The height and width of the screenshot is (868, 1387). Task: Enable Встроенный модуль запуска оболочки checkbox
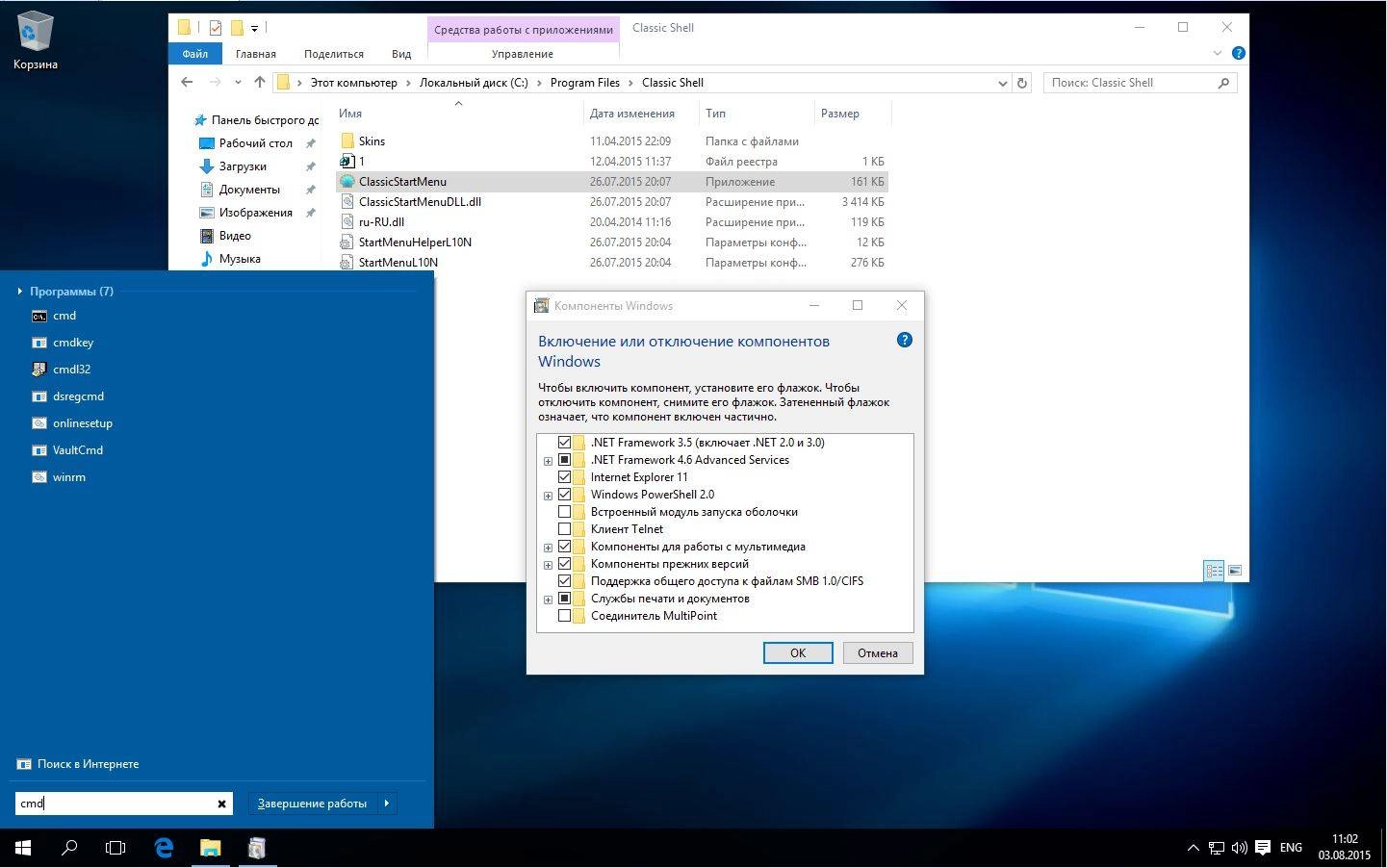click(565, 512)
